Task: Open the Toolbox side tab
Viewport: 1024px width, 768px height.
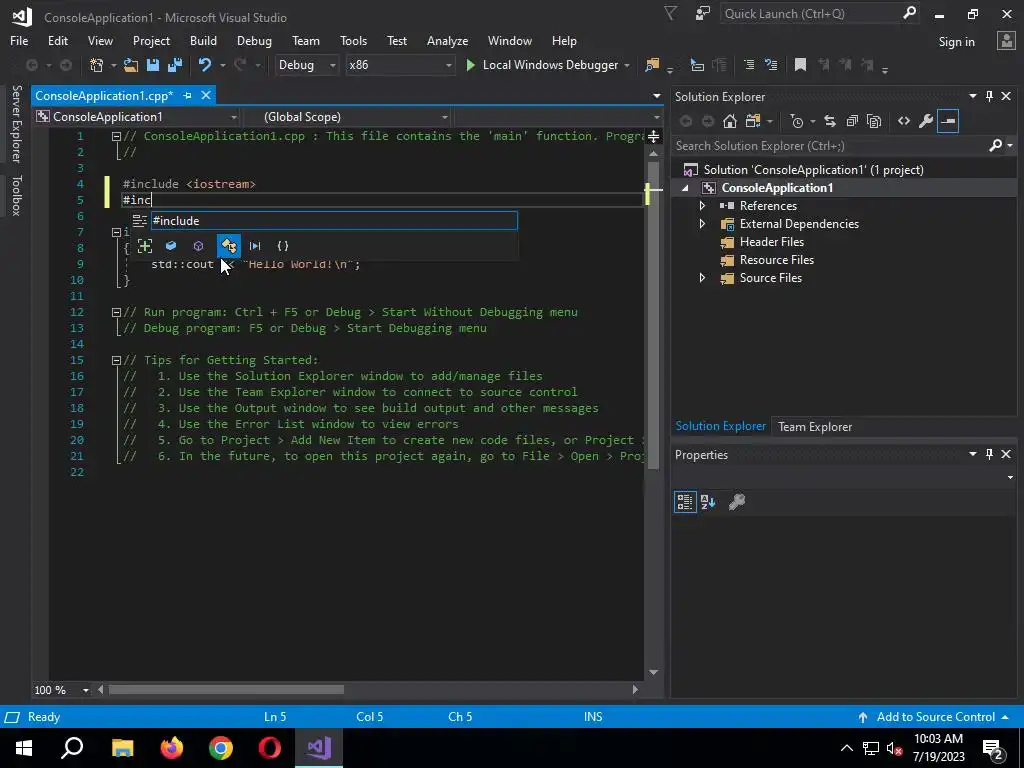Action: point(17,195)
